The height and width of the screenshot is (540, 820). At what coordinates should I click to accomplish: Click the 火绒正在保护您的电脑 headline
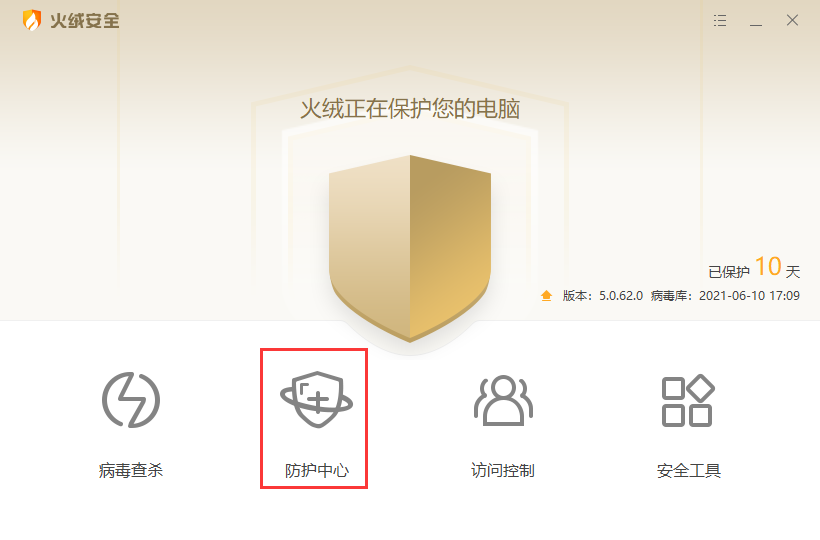pos(410,109)
